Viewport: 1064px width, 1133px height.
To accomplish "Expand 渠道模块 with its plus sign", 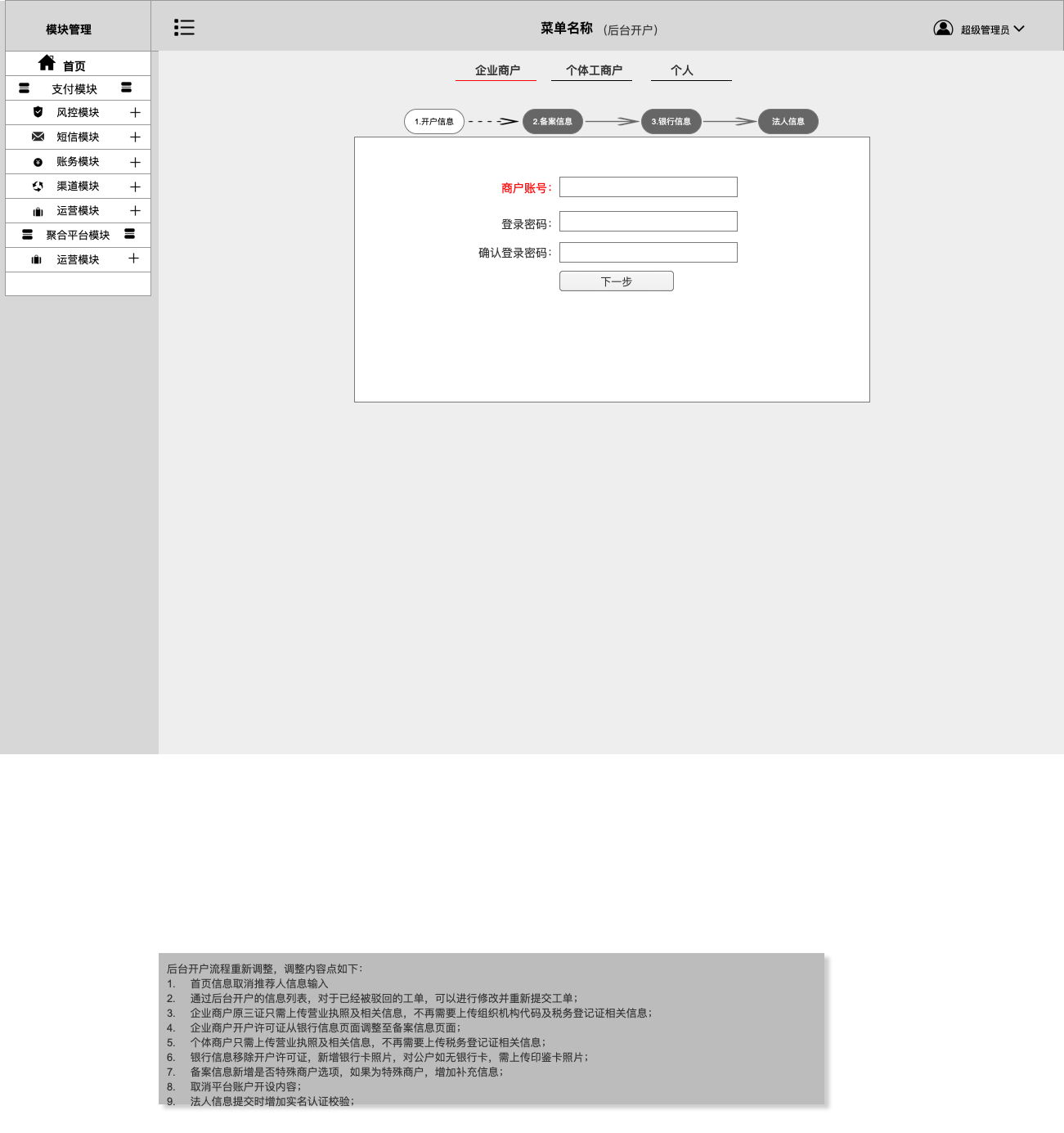I will 135,187.
